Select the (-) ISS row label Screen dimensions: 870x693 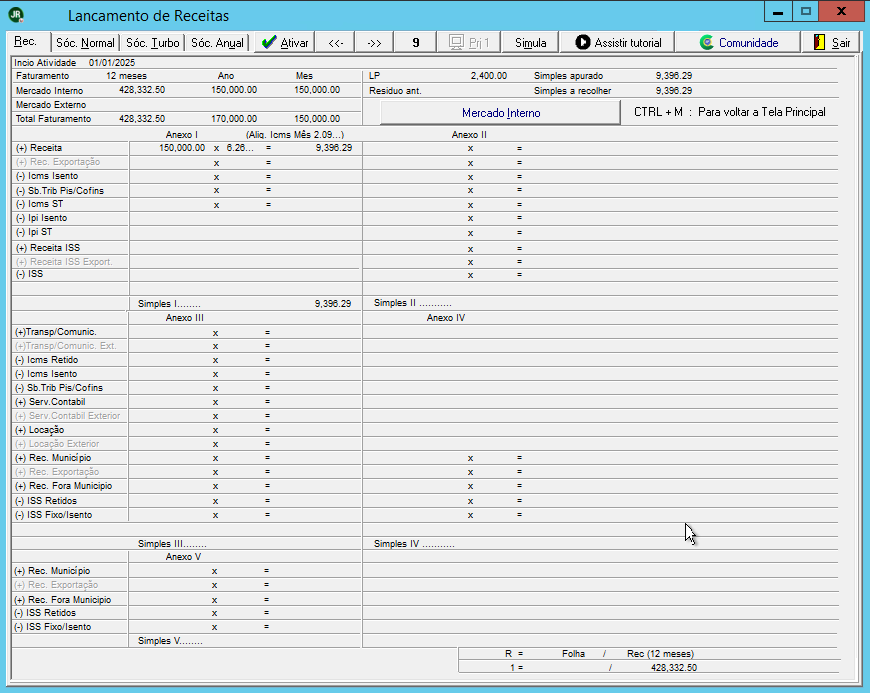tap(29, 274)
